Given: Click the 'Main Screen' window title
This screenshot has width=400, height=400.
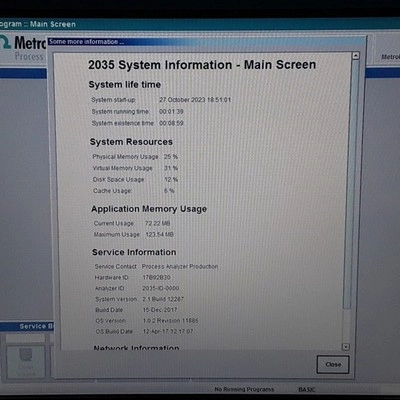Looking at the screenshot, I should pyautogui.click(x=53, y=24).
